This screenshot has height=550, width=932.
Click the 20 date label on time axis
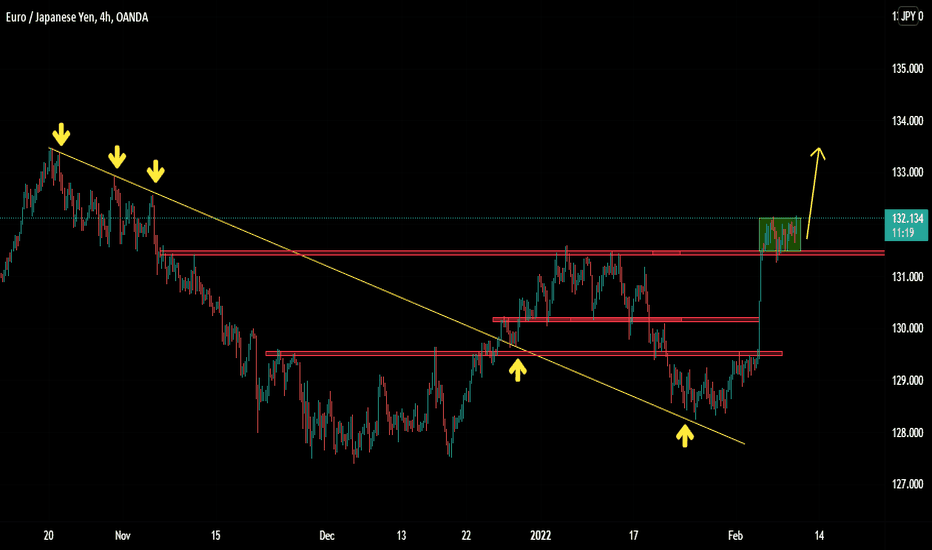(x=49, y=536)
